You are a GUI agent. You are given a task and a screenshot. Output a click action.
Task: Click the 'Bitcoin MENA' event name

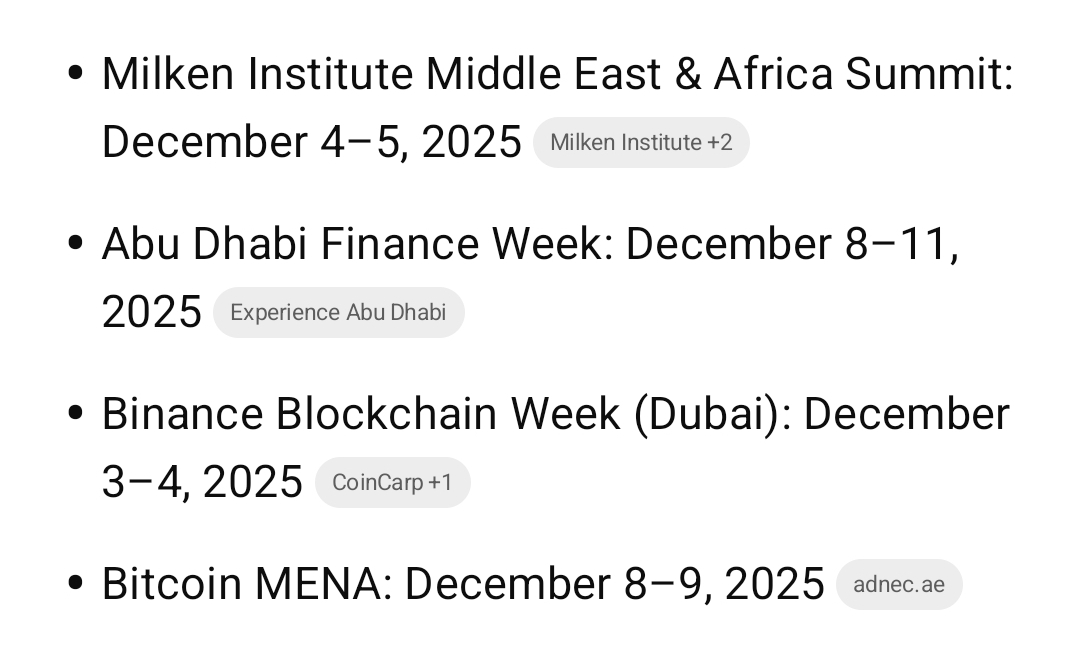point(246,584)
